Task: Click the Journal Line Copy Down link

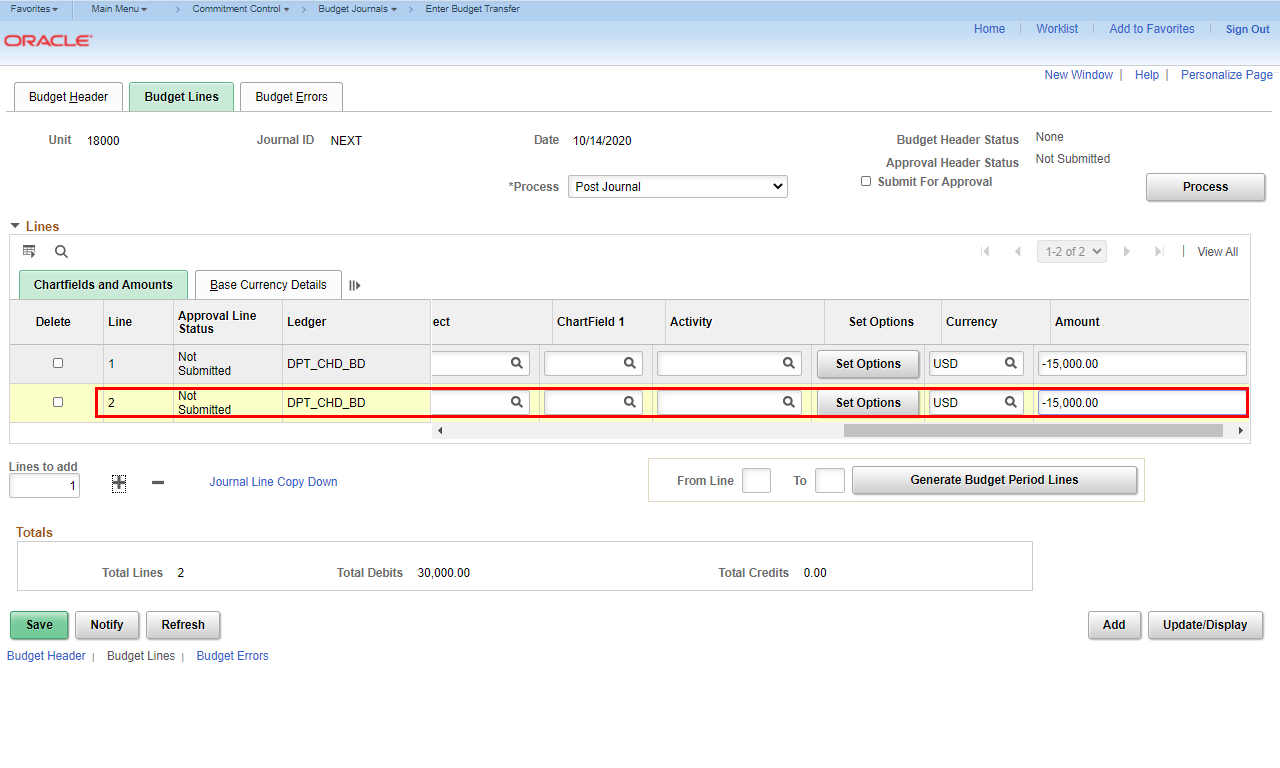Action: pyautogui.click(x=273, y=482)
